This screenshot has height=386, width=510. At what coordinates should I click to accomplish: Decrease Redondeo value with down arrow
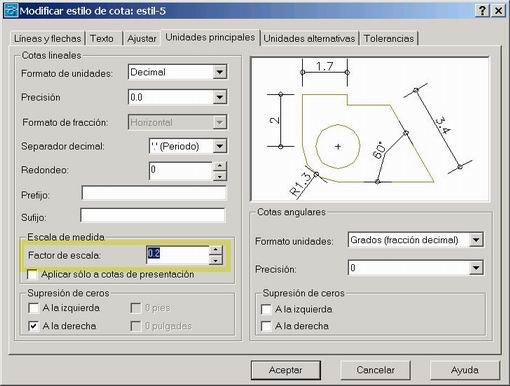(x=219, y=176)
